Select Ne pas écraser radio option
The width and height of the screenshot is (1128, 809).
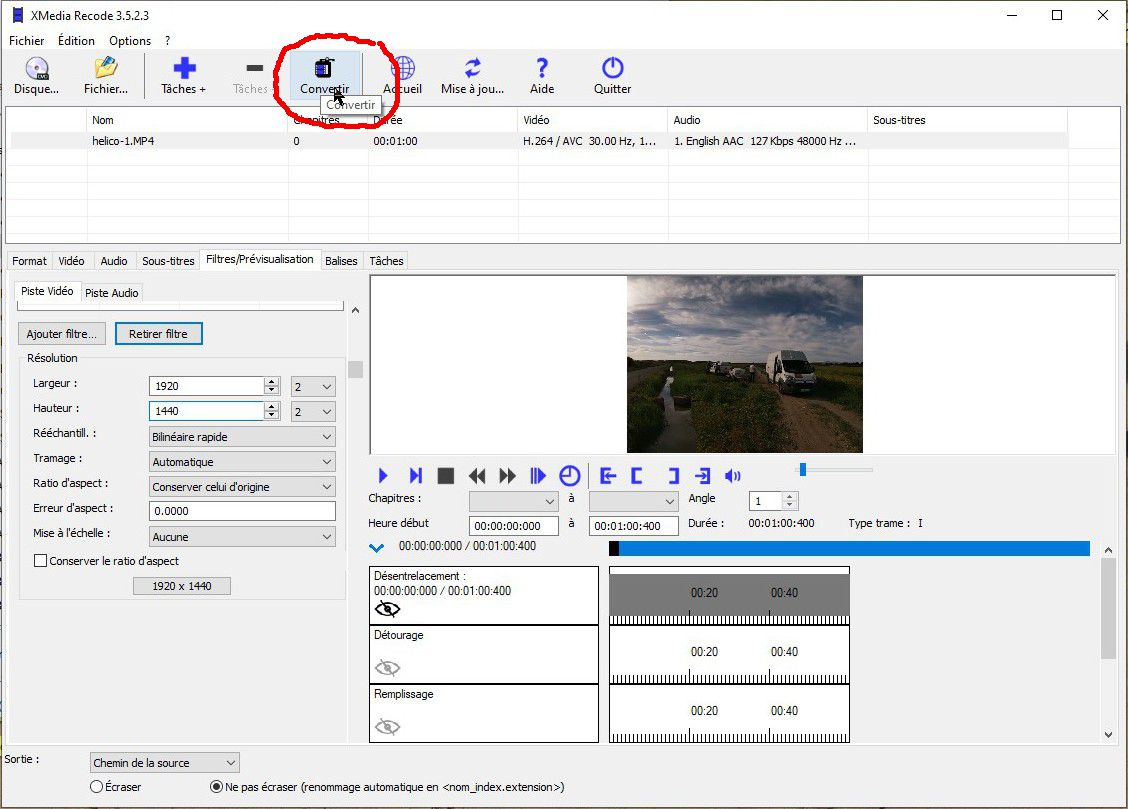[x=216, y=787]
